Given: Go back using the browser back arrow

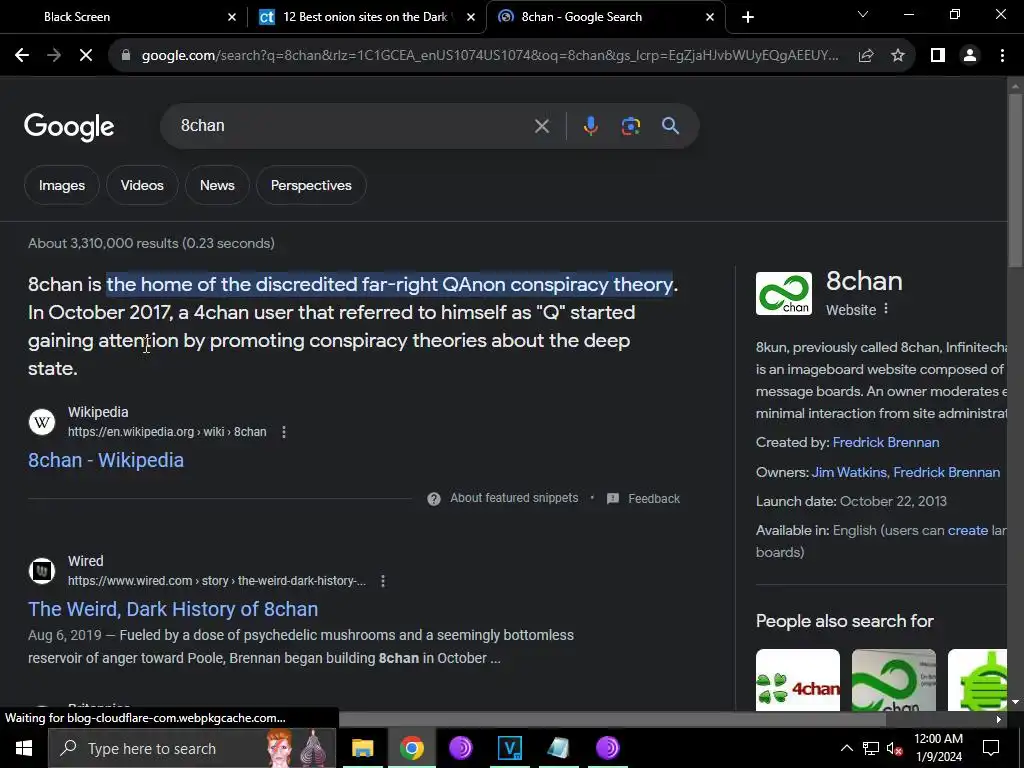Looking at the screenshot, I should pos(22,56).
